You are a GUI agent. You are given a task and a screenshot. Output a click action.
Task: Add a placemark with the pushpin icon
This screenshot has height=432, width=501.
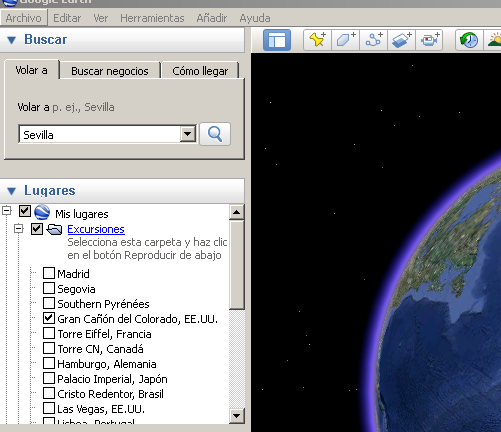click(317, 40)
